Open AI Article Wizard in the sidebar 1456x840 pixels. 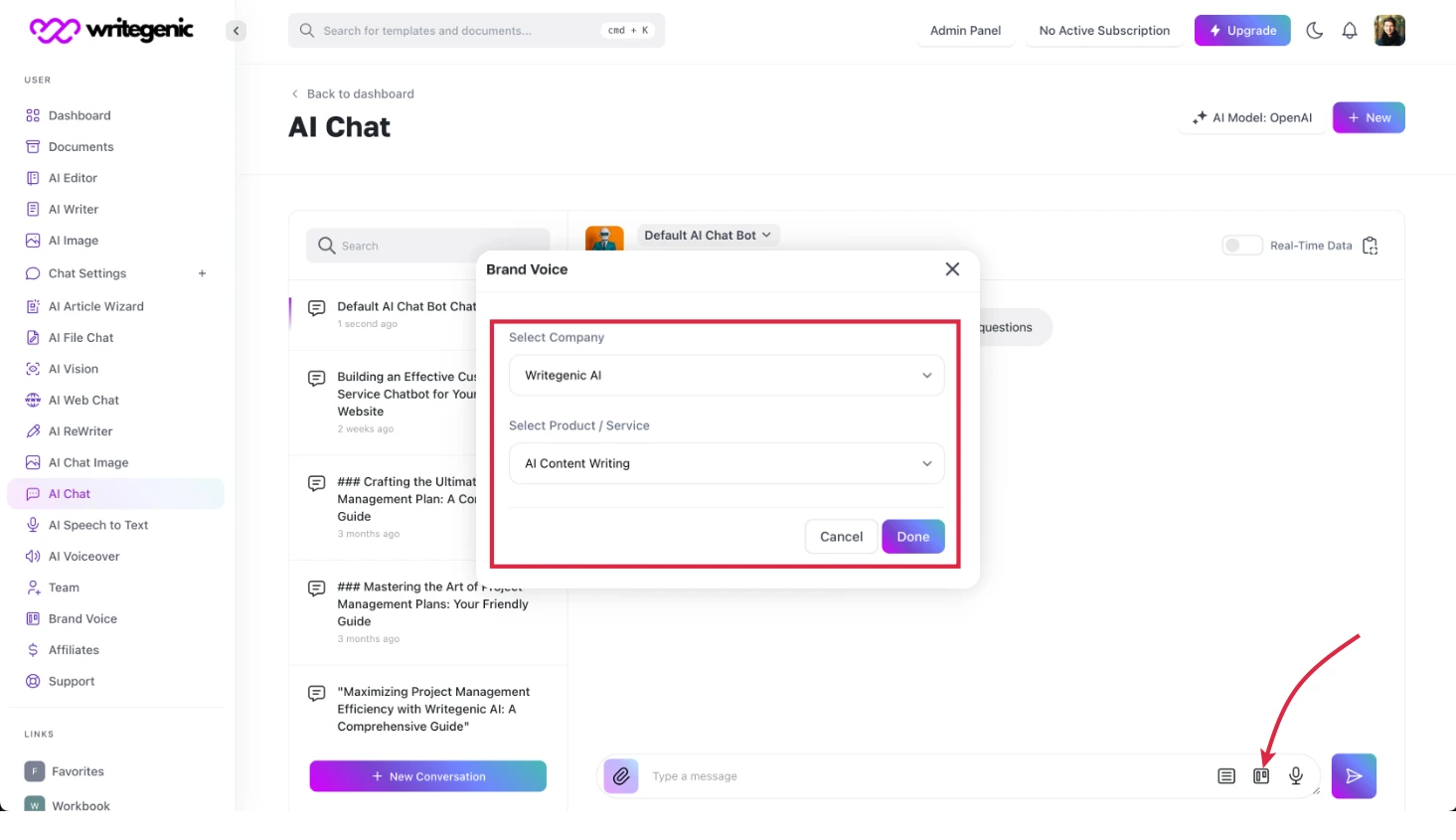click(95, 306)
